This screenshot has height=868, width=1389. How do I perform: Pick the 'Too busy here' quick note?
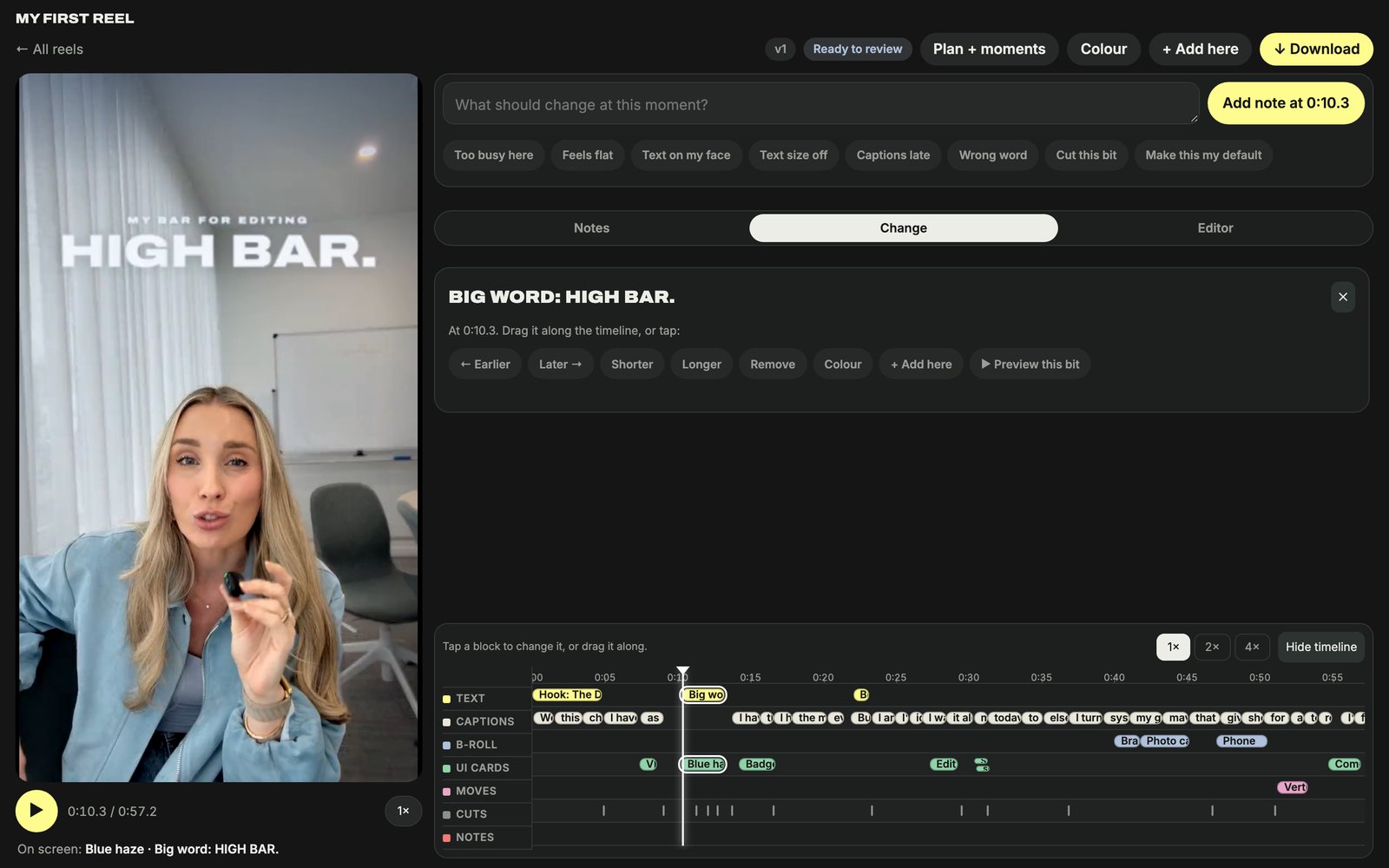494,155
